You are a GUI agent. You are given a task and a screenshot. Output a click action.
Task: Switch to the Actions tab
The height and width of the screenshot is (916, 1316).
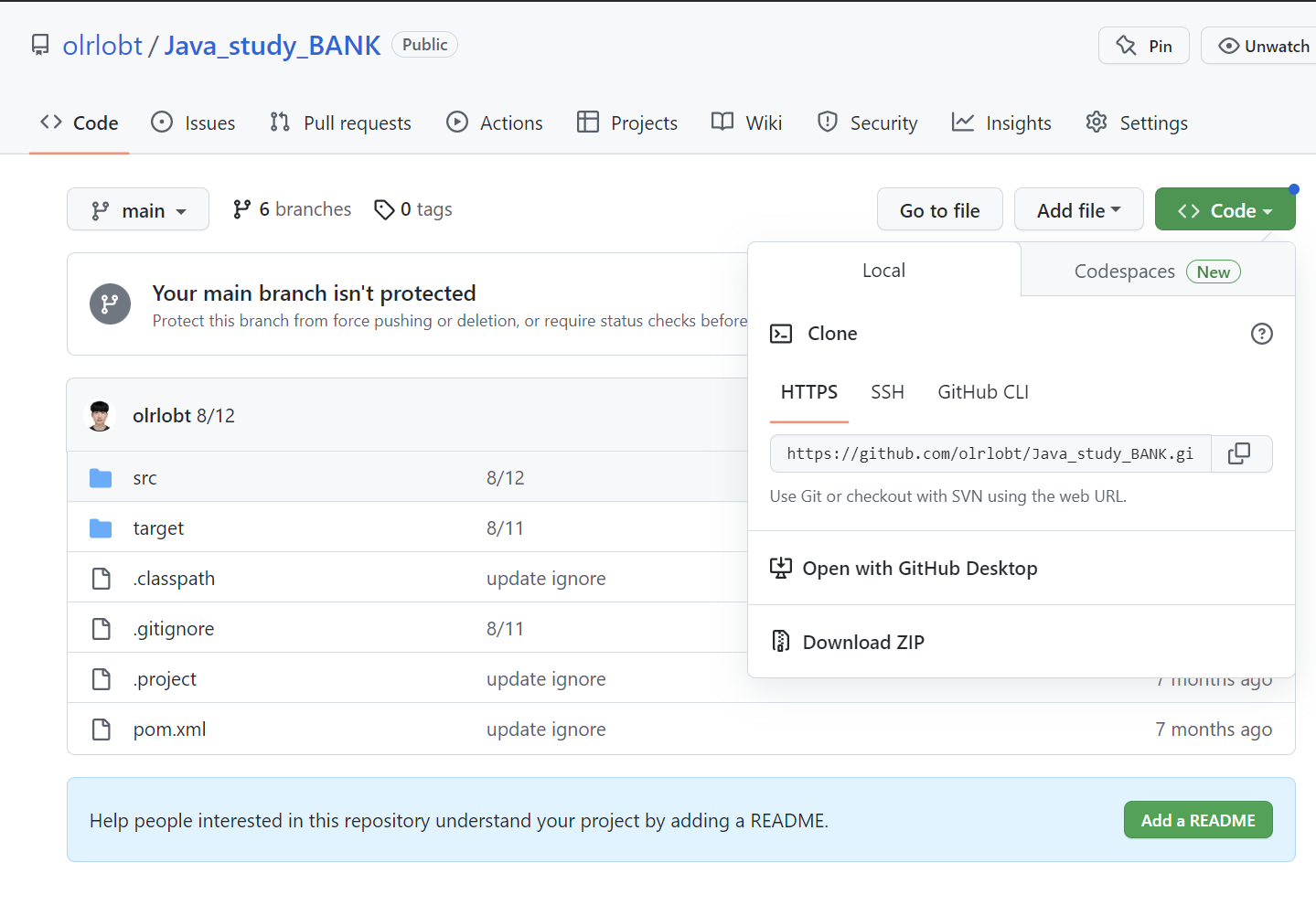[x=495, y=122]
